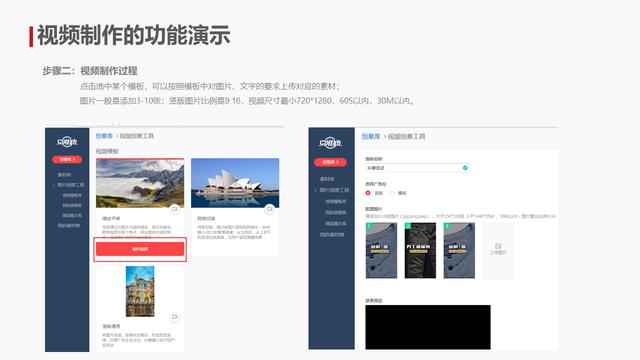Click the logo in the left screenshot's sidebar
Viewport: 640px width, 360px height.
[67, 142]
